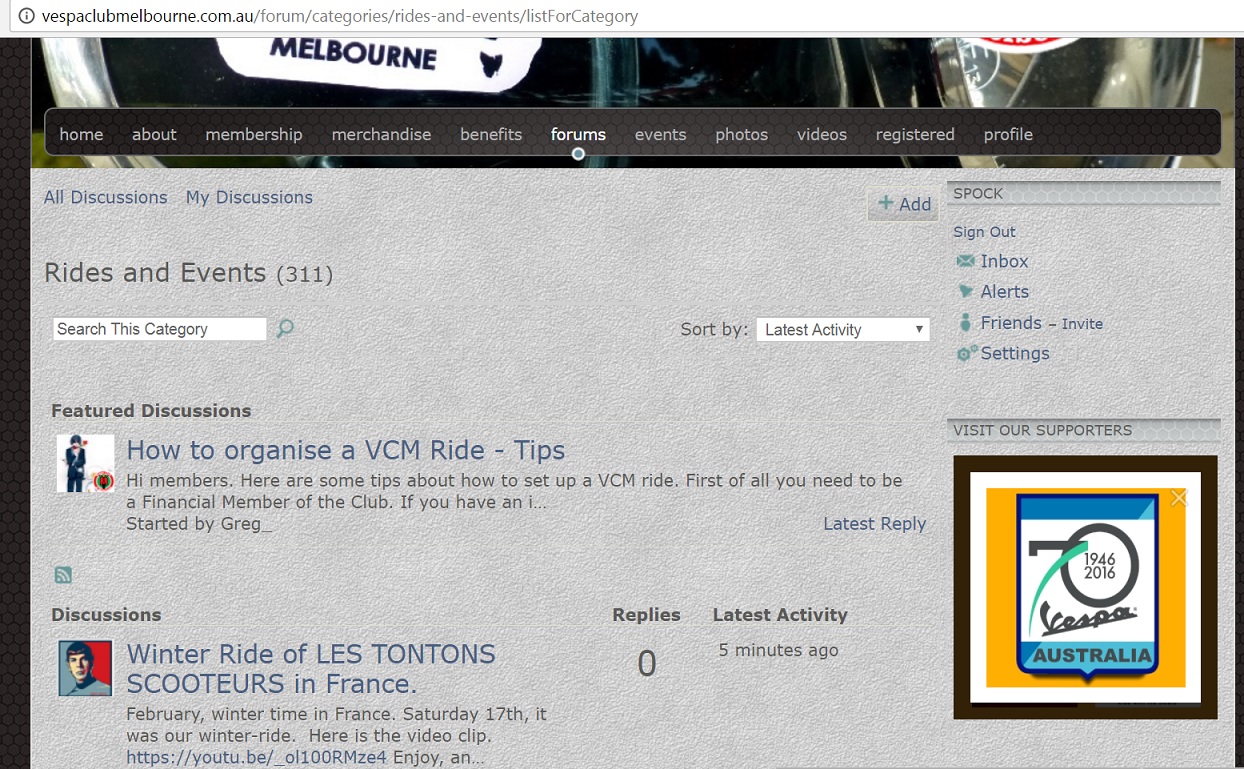Open the RSS feed icon

pyautogui.click(x=63, y=575)
